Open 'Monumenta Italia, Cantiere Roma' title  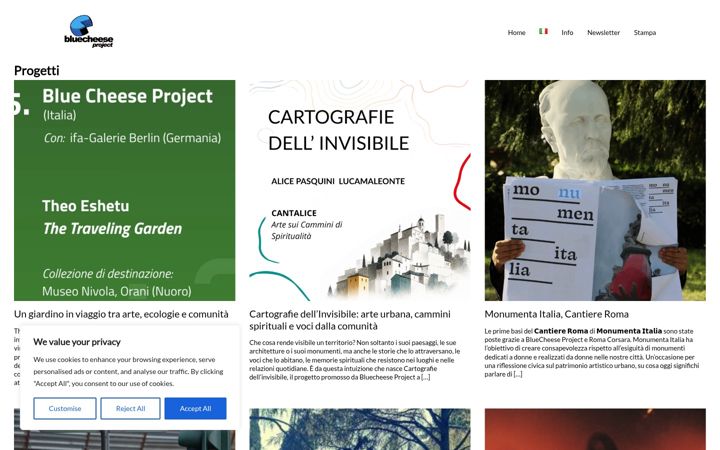[x=557, y=314]
